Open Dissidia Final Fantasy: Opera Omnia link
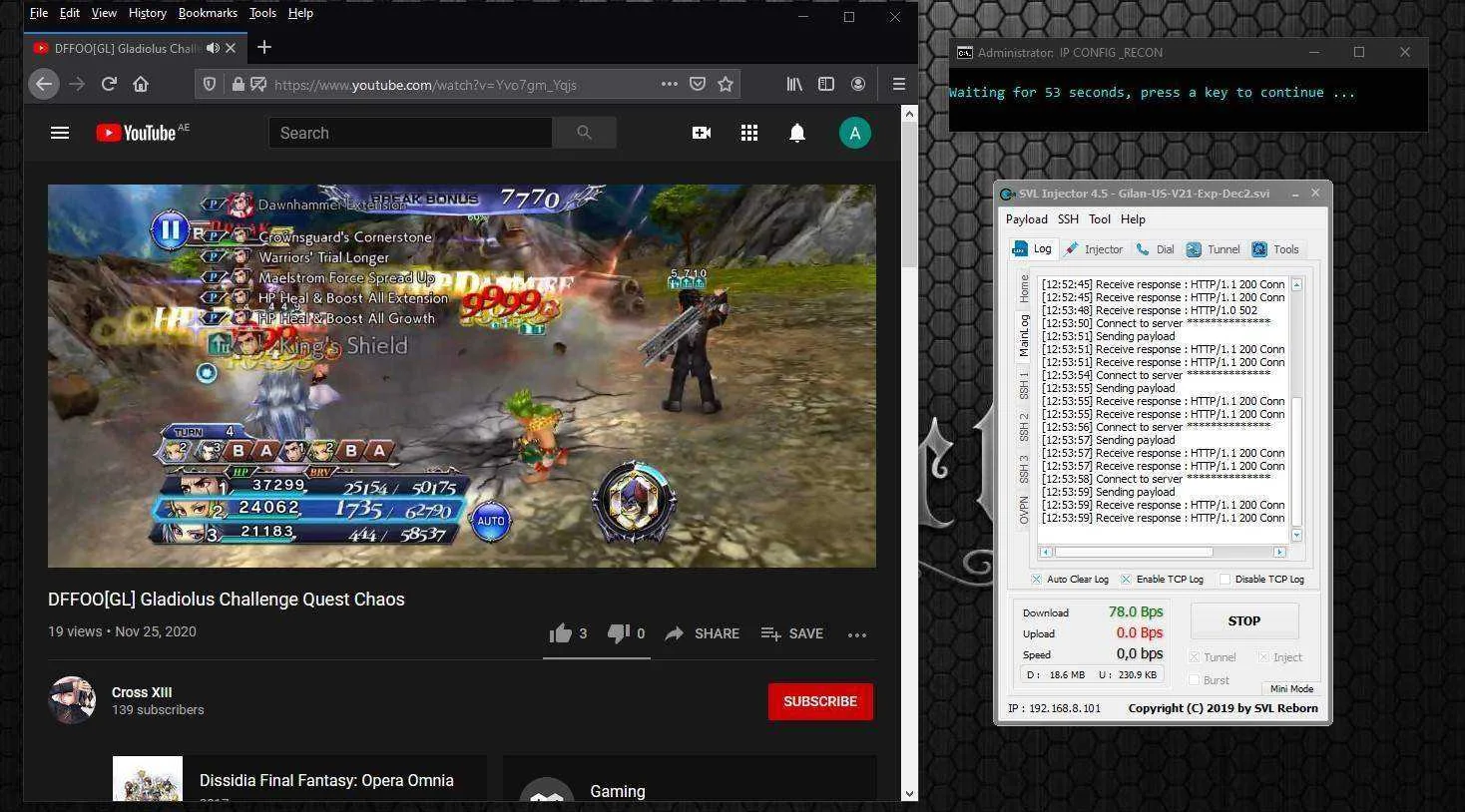Viewport: 1465px width, 812px height. tap(326, 780)
